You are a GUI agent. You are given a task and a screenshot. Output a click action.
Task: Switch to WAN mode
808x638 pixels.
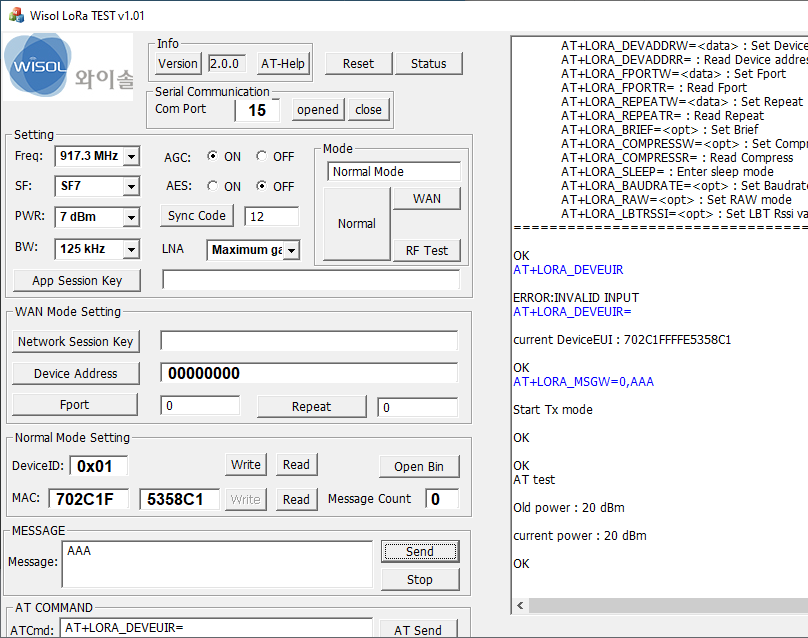pos(427,199)
